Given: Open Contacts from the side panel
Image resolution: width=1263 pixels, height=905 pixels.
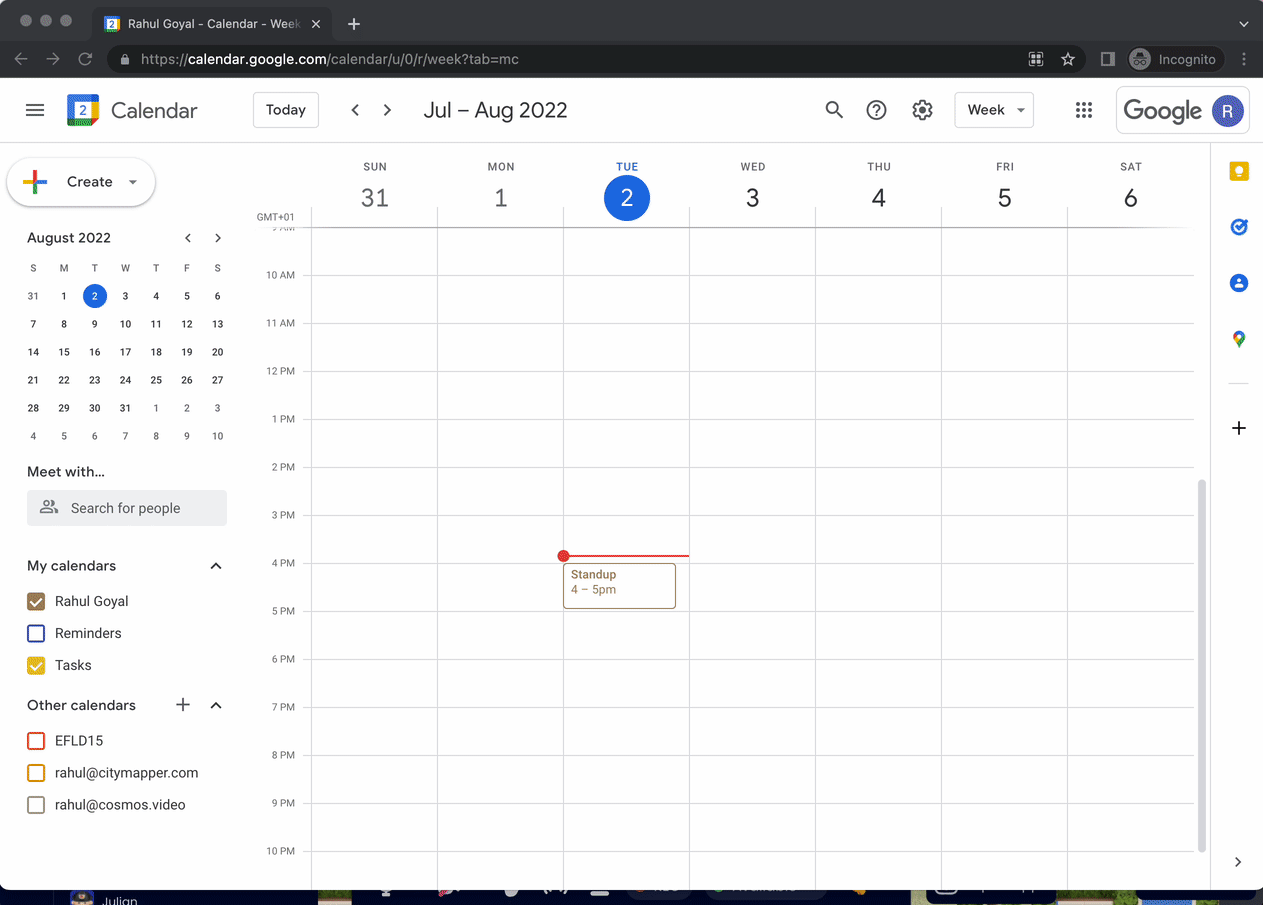Looking at the screenshot, I should click(x=1239, y=283).
